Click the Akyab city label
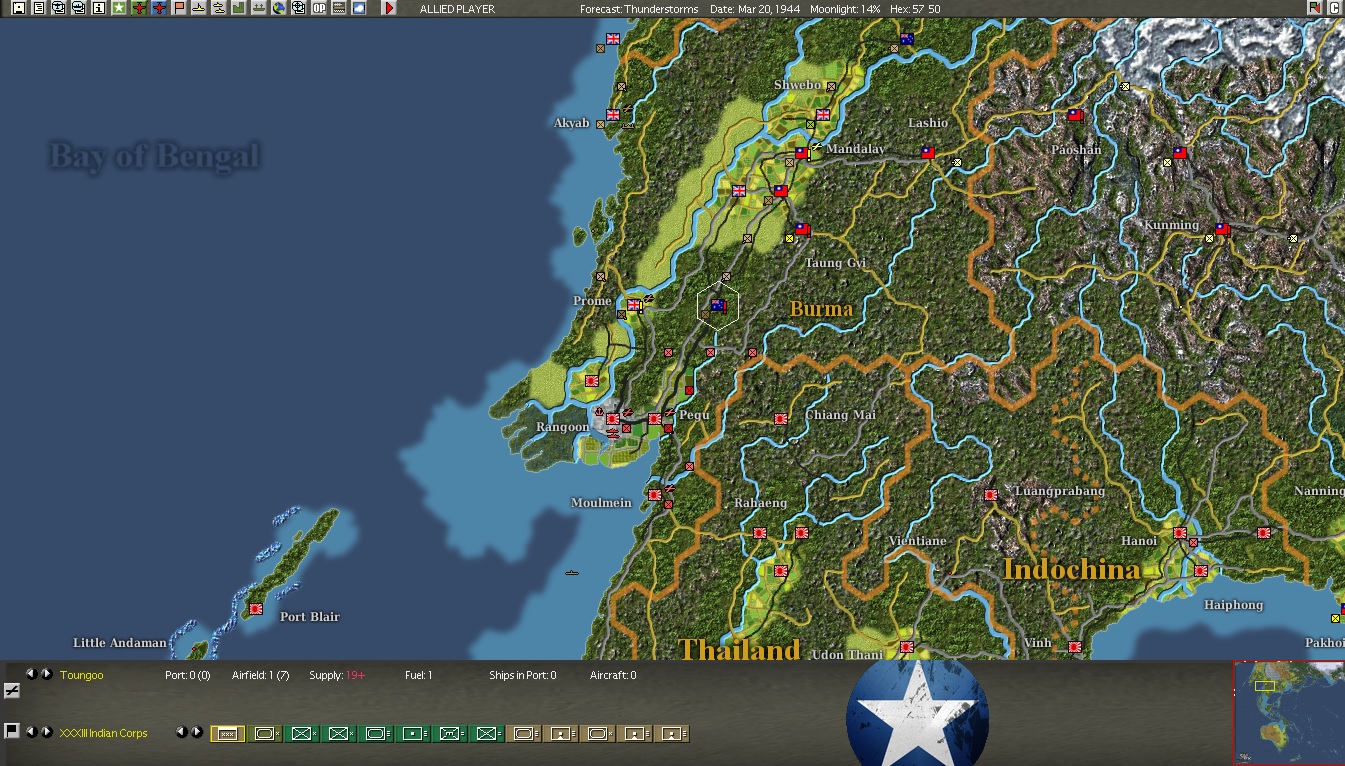Screen dimensions: 1345x766 point(572,123)
